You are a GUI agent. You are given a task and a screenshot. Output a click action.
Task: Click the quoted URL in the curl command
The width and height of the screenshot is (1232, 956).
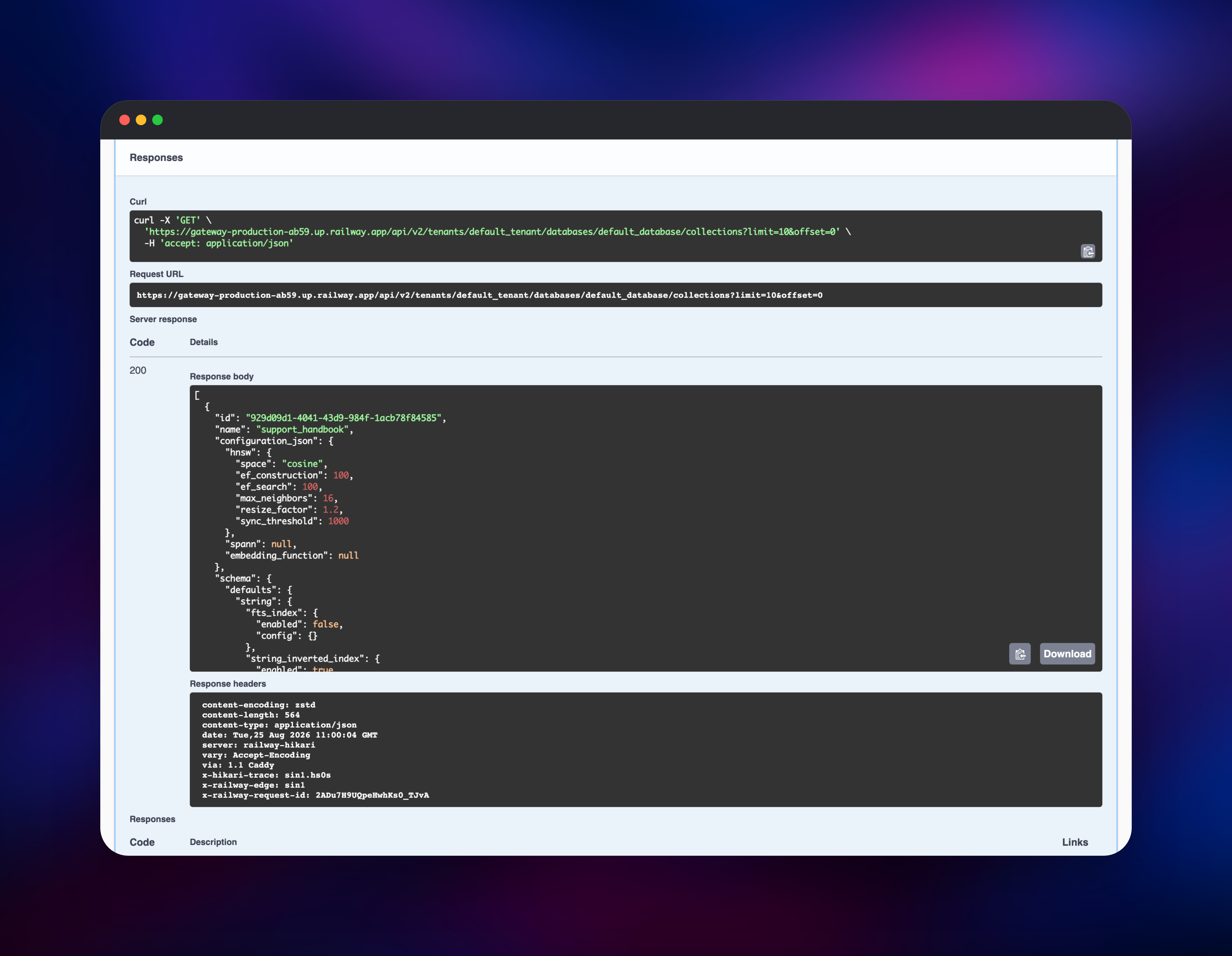coord(492,232)
